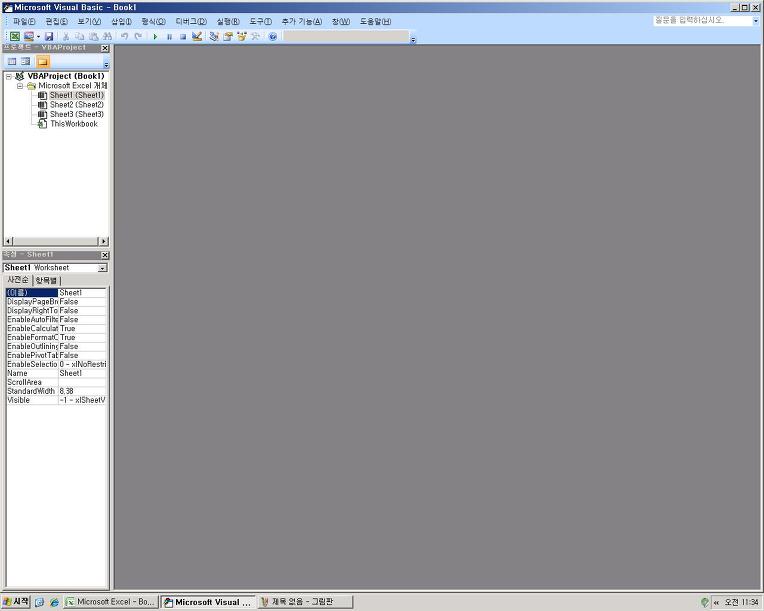The height and width of the screenshot is (611, 764).
Task: Click the Reset stop icon
Action: coord(183,37)
